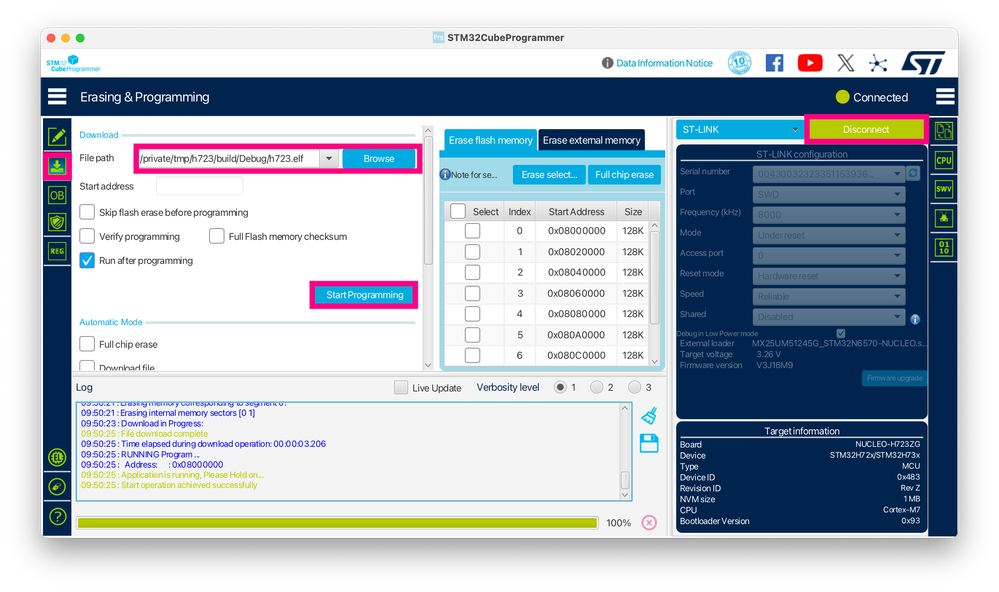Open the left hamburger menu

57,97
